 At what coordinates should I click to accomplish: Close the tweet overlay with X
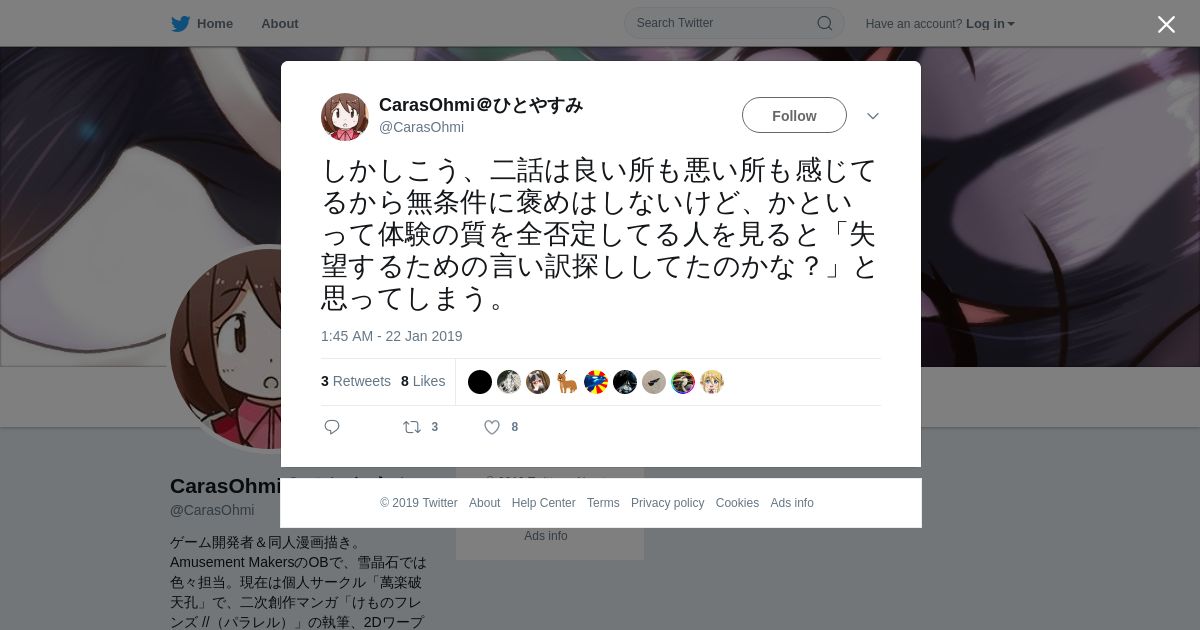[1166, 24]
